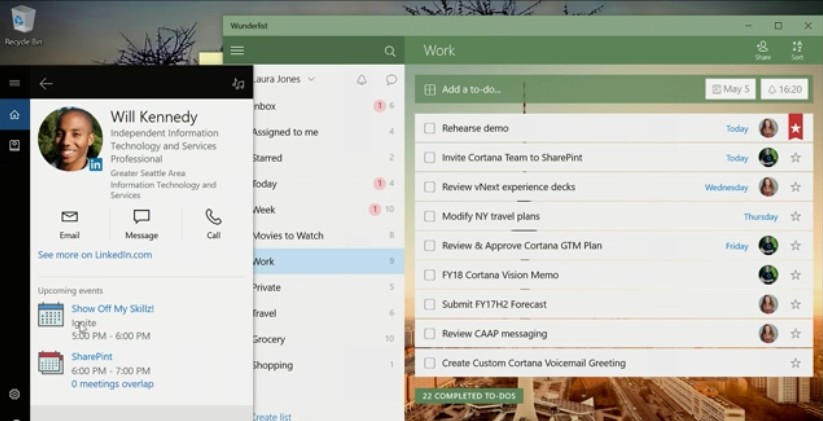823x421 pixels.
Task: Open Wunderlist search magnifier
Action: coord(390,51)
